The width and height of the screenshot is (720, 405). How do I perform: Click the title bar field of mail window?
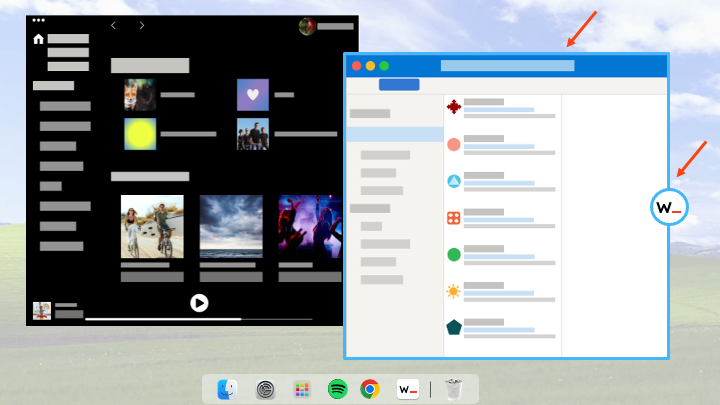[507, 66]
